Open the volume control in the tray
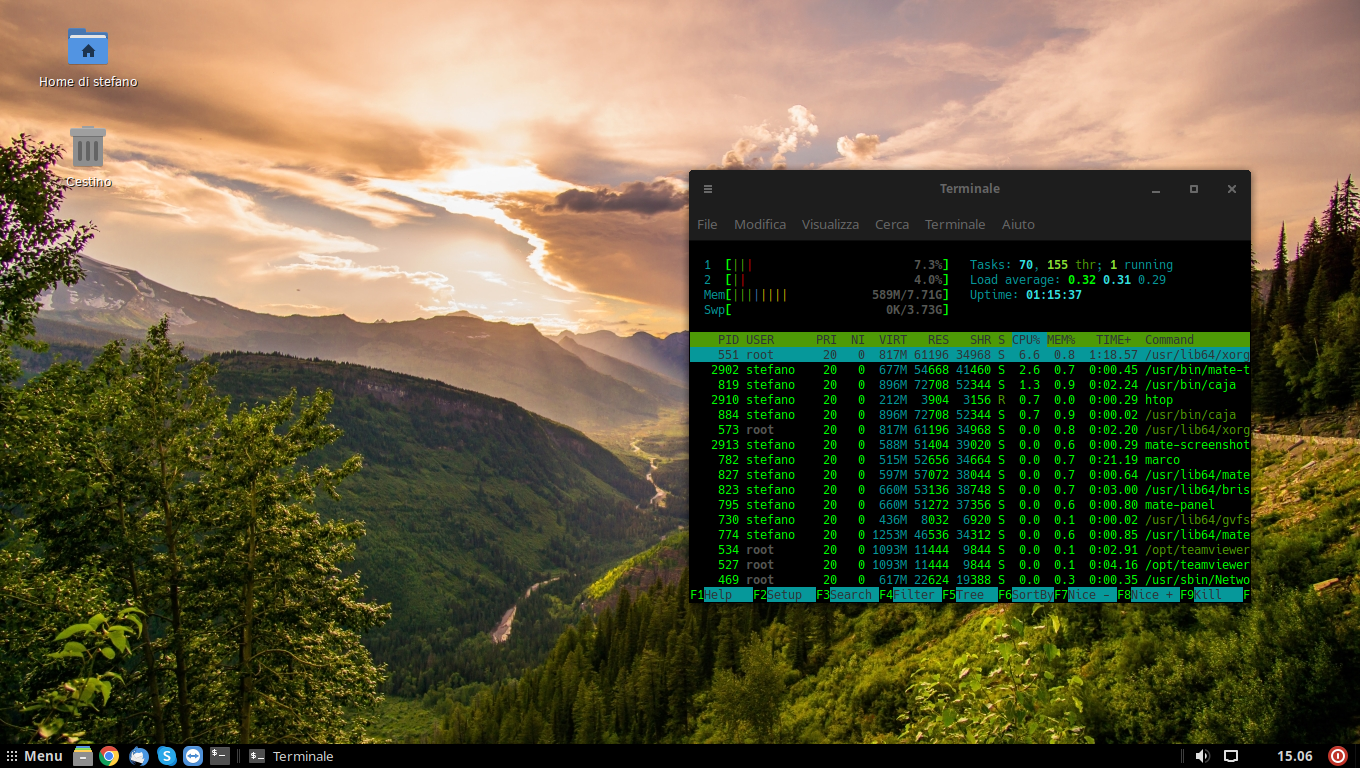 [1203, 756]
